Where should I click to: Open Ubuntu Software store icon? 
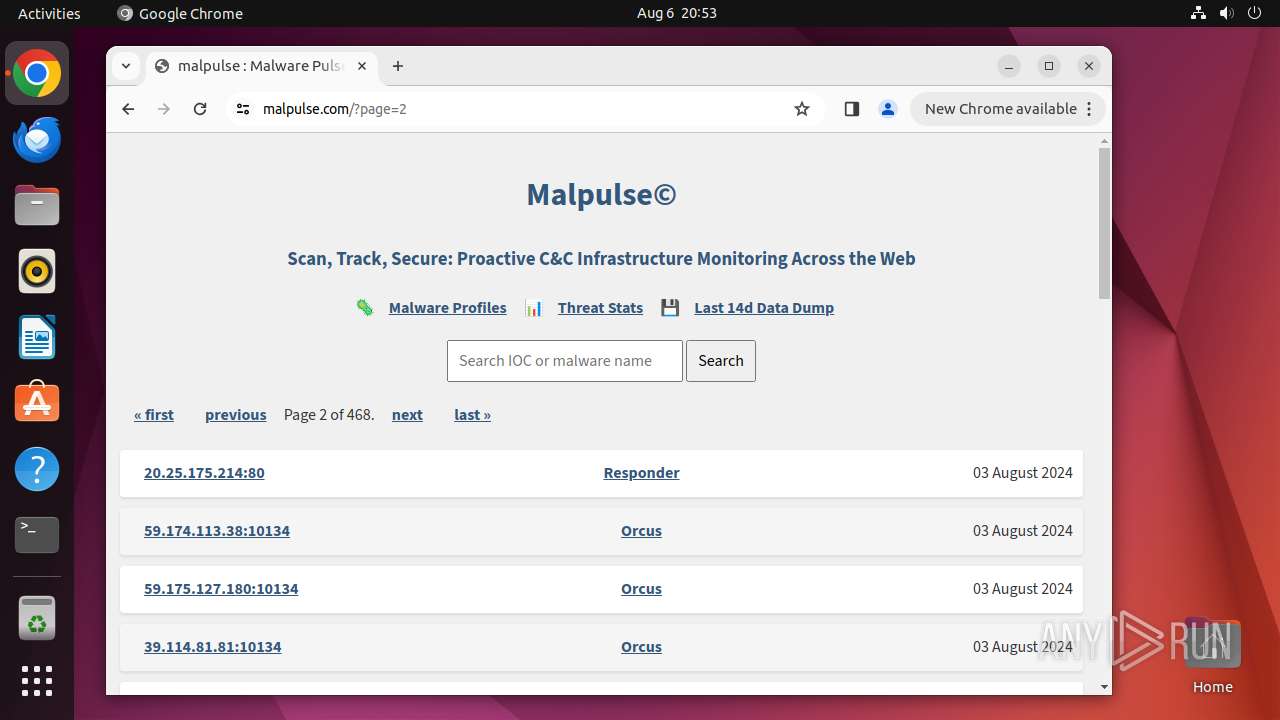point(37,403)
